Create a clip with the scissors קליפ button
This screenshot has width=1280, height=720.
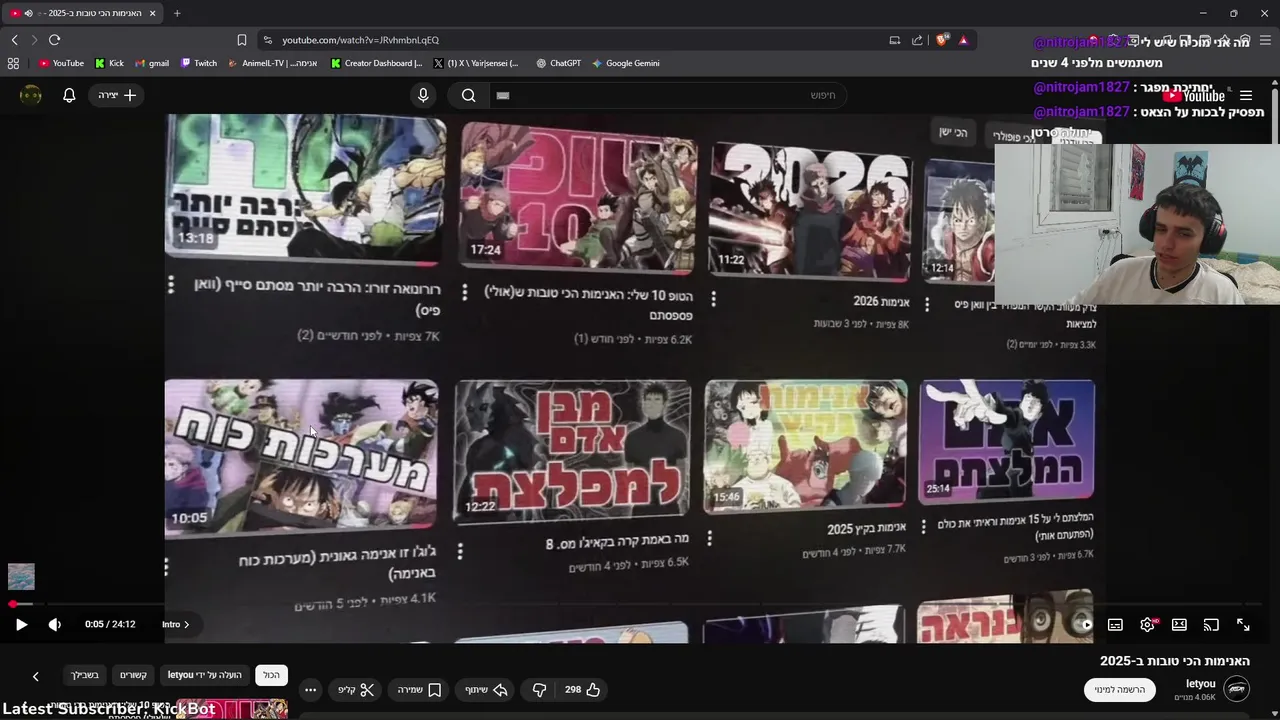click(x=356, y=689)
